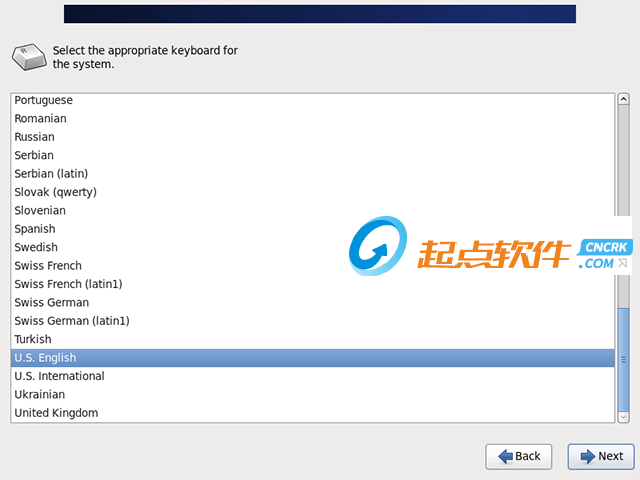Click the scrollbar up arrow
The width and height of the screenshot is (640, 480).
coord(623,99)
